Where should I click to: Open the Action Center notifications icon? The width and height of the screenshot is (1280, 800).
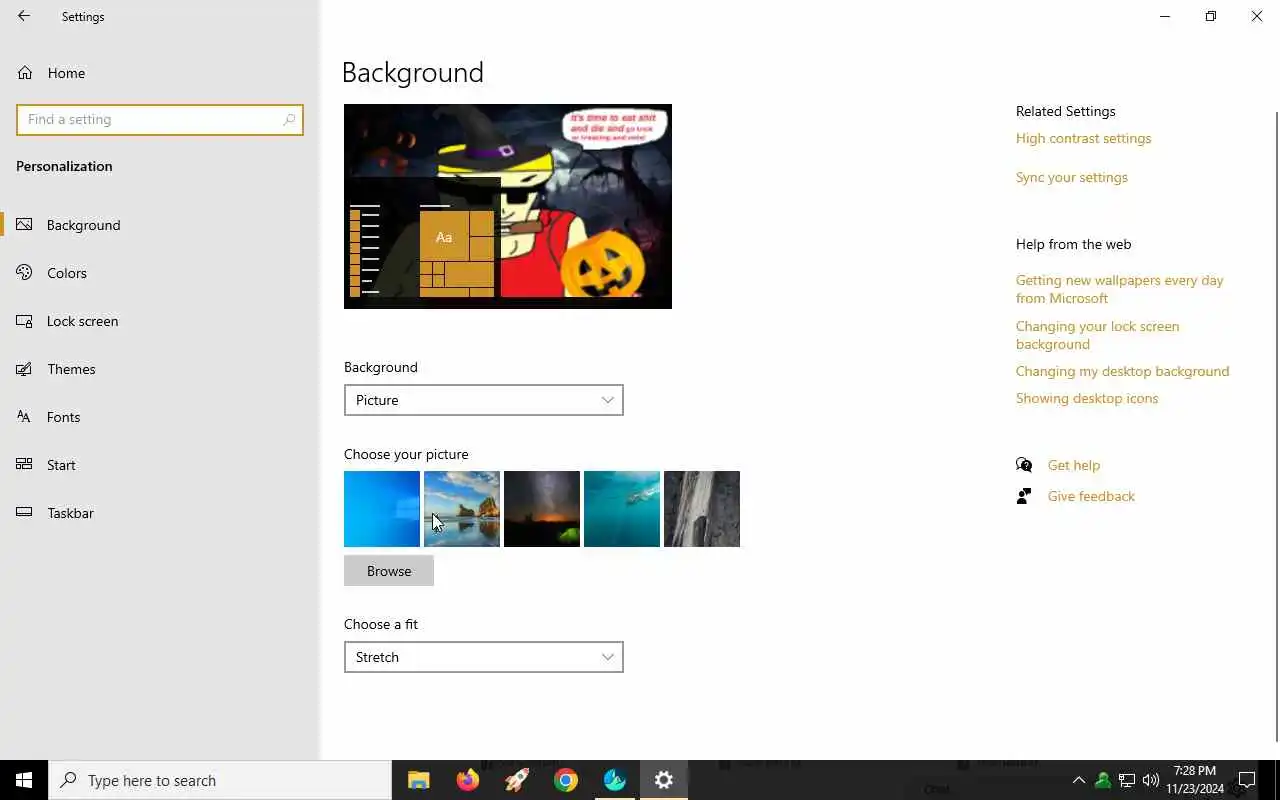point(1247,780)
